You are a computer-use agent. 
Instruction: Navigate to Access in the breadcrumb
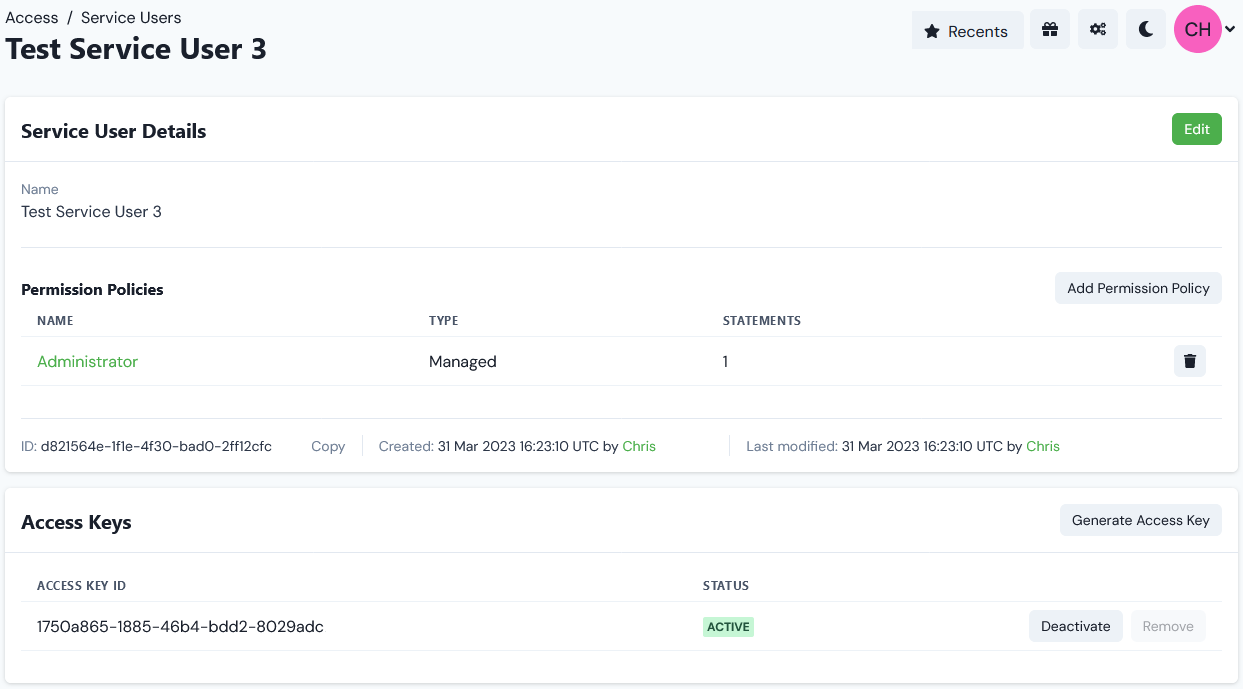[x=31, y=17]
